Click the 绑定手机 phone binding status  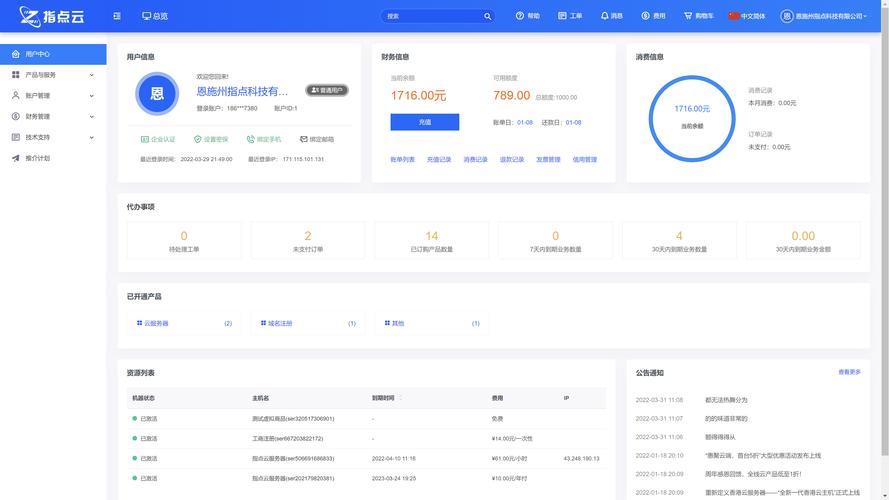tap(262, 139)
